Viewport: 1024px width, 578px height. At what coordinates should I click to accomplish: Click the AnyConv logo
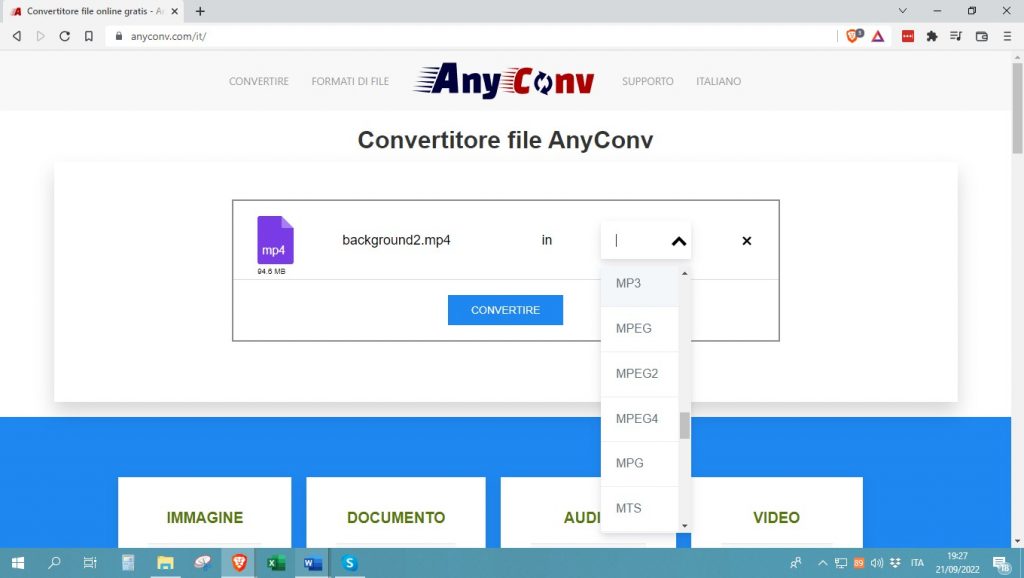point(504,81)
